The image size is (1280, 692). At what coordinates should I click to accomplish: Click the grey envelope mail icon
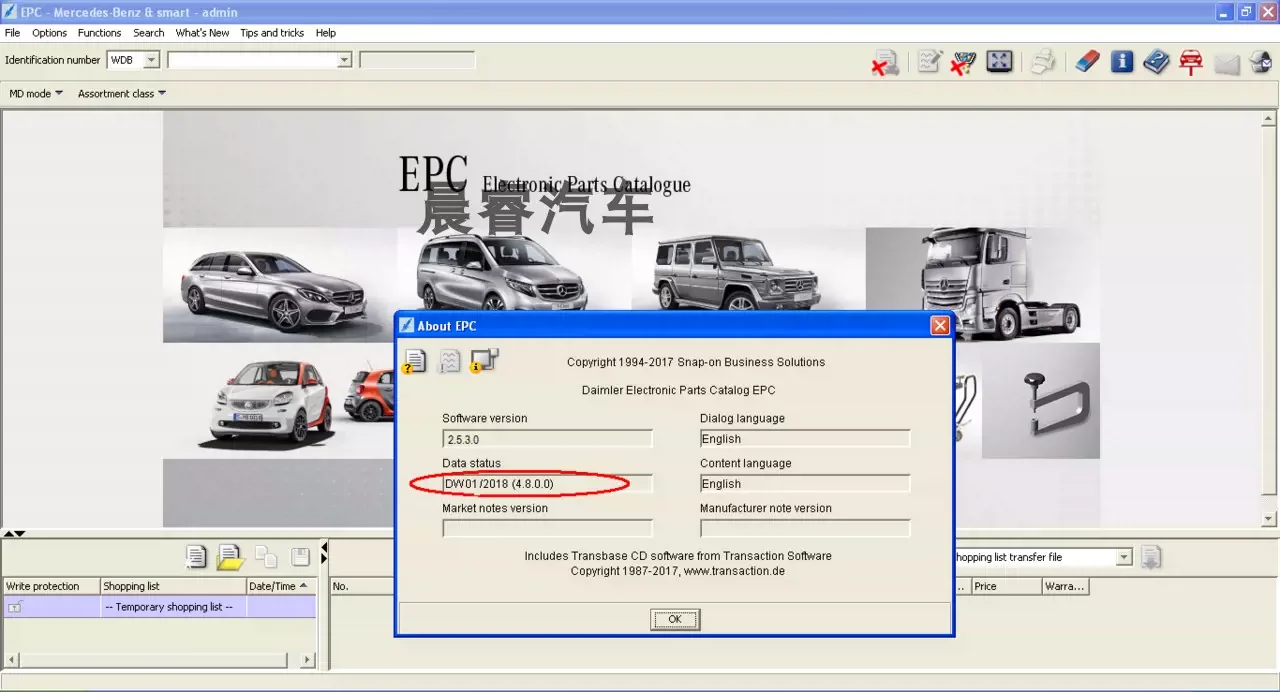coord(1227,64)
